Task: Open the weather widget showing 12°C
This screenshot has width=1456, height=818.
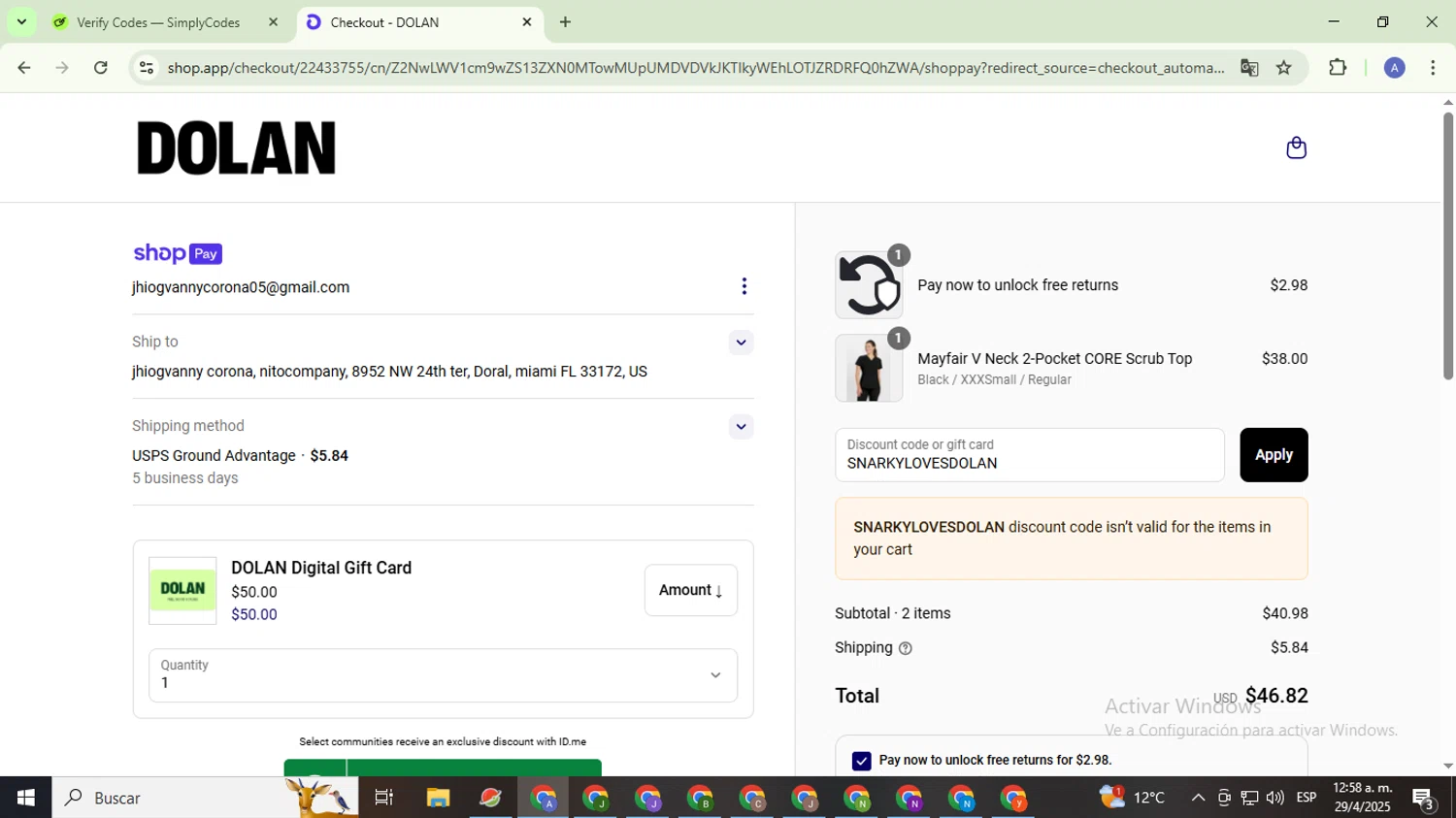Action: 1132,798
